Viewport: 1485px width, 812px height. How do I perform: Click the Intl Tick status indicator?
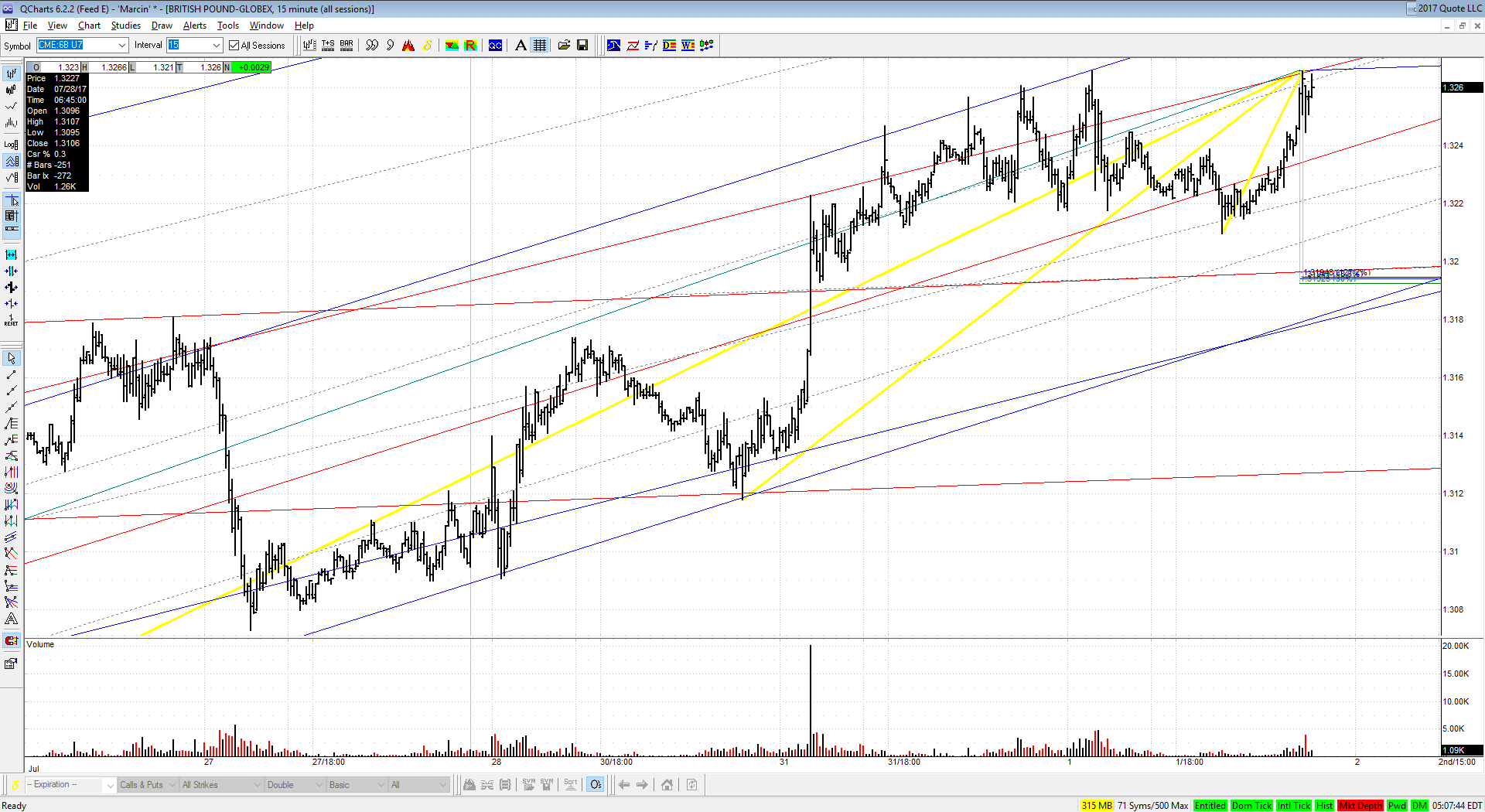pyautogui.click(x=1294, y=806)
